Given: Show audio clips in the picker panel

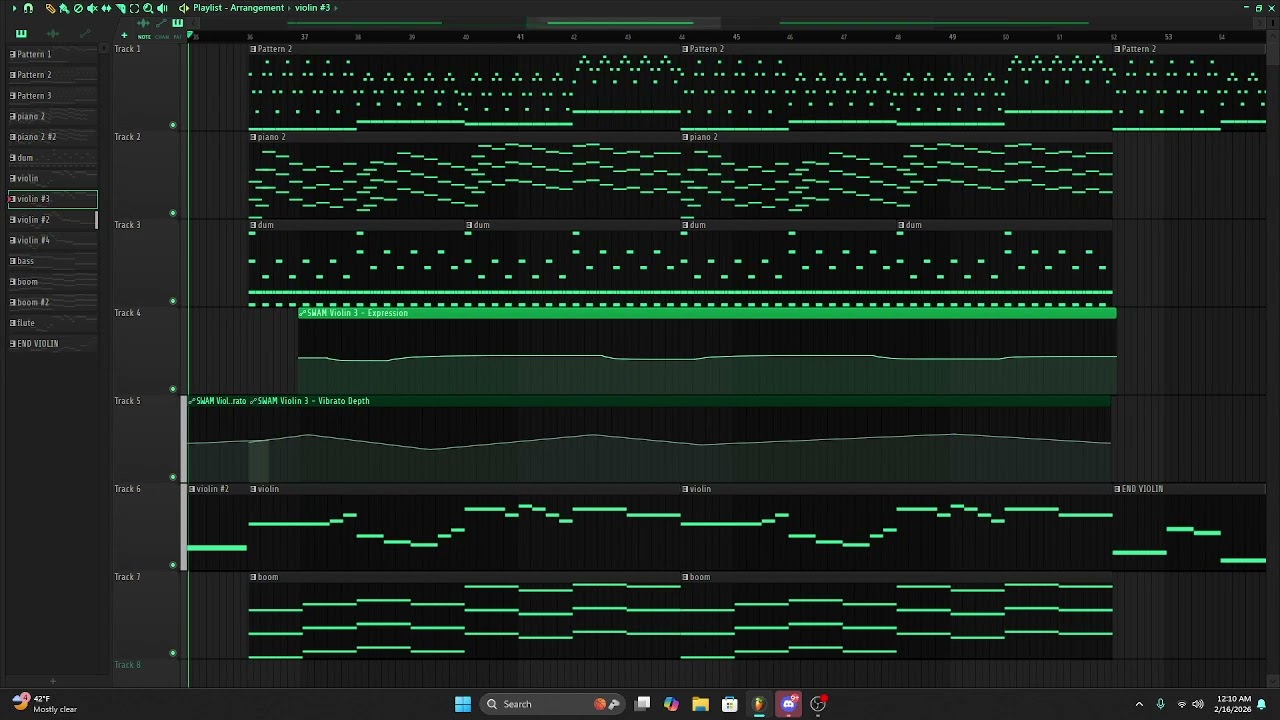Looking at the screenshot, I should (53, 34).
